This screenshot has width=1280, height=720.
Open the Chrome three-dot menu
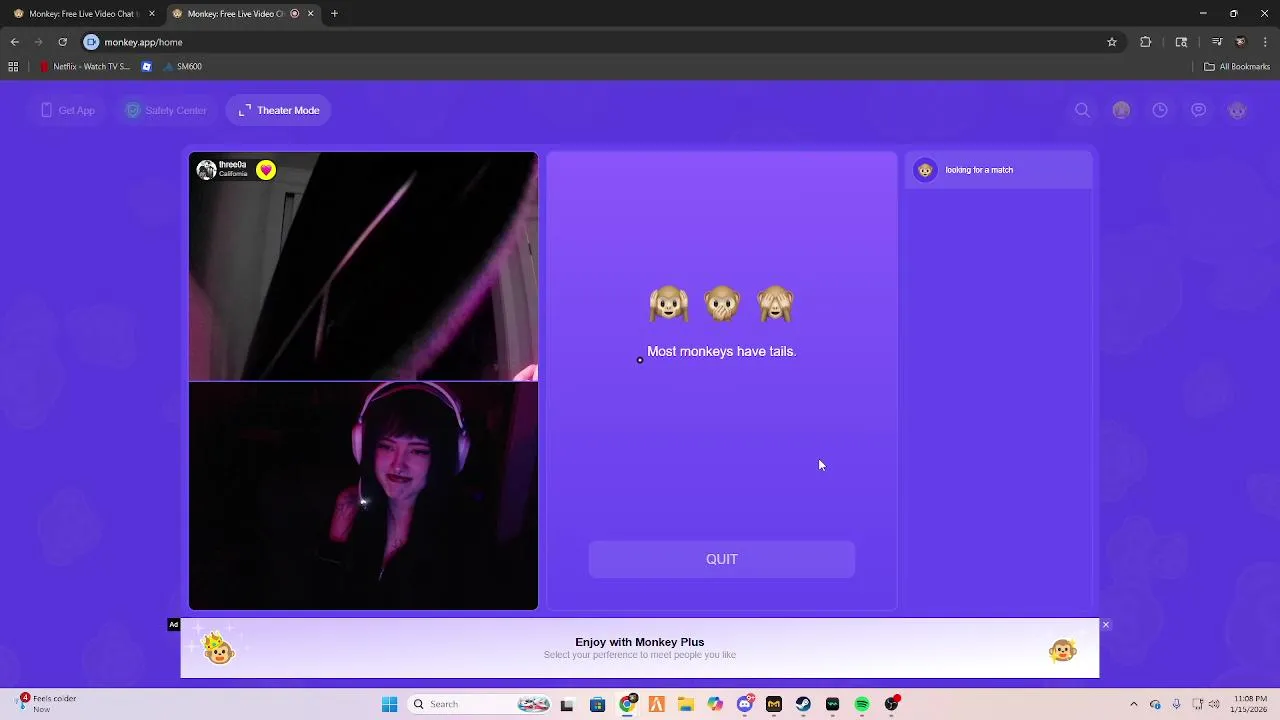pos(1266,42)
